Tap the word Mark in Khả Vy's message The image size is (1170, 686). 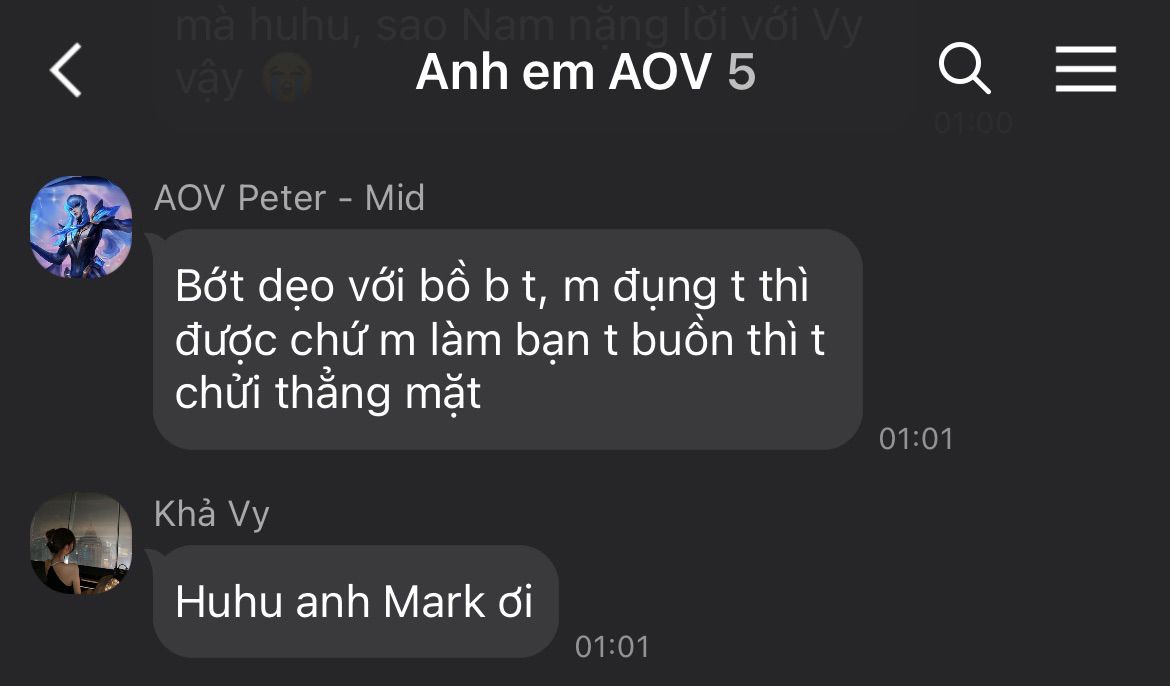[434, 602]
